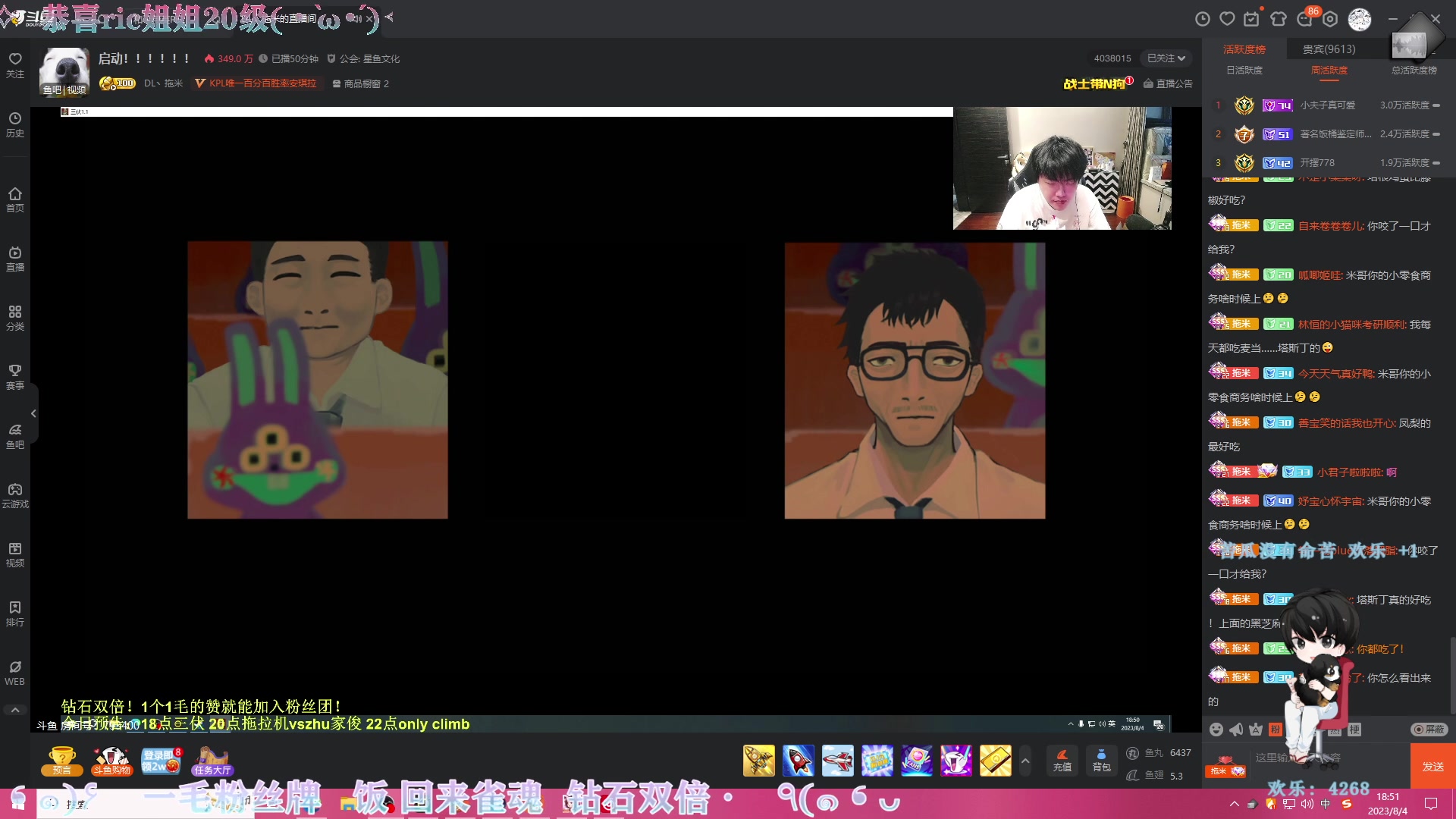Click the taskbar clock showing 18:51
This screenshot has height=819, width=1456.
coord(1388,804)
